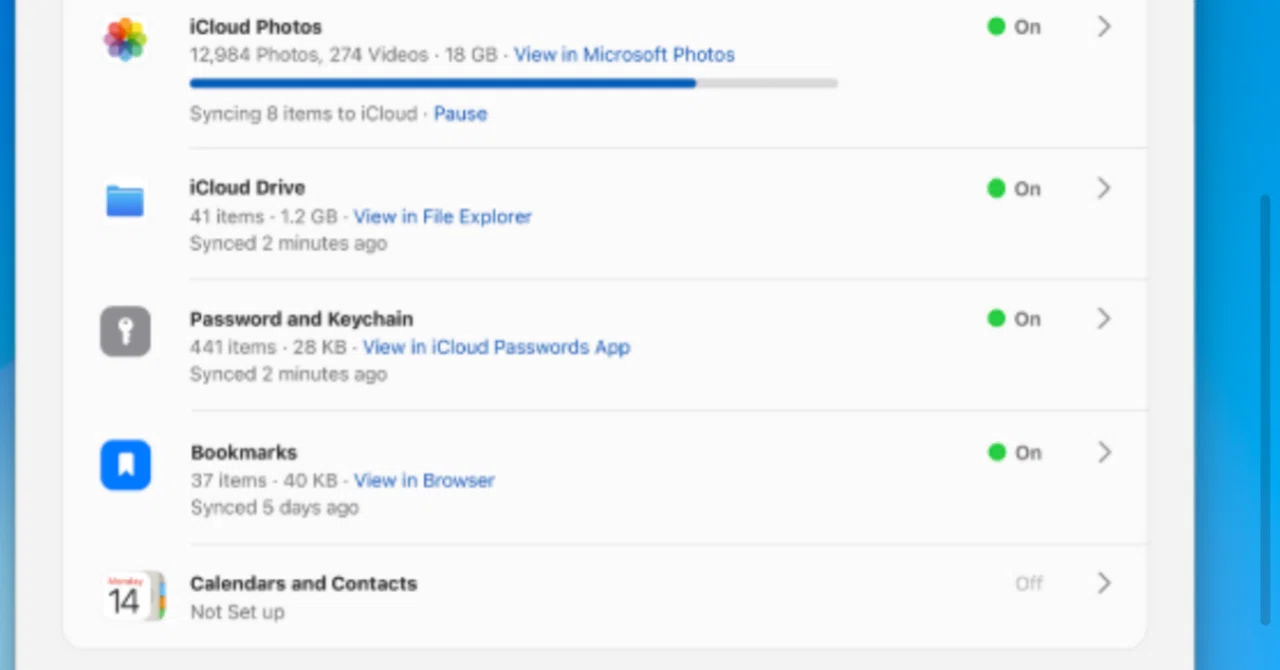Click the blue Bookmarks icon
Image resolution: width=1280 pixels, height=670 pixels.
[x=125, y=465]
